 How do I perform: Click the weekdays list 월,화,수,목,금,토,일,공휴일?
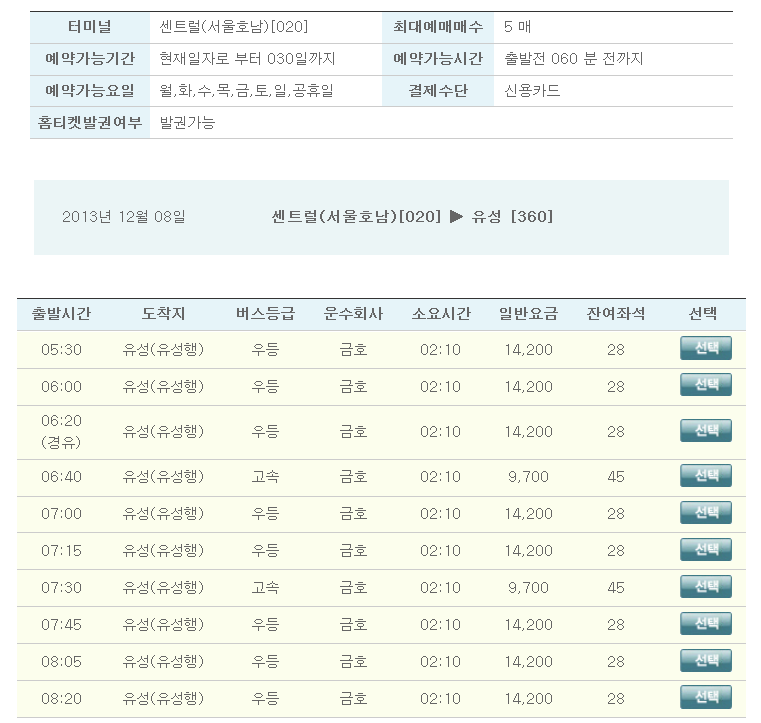(x=247, y=91)
